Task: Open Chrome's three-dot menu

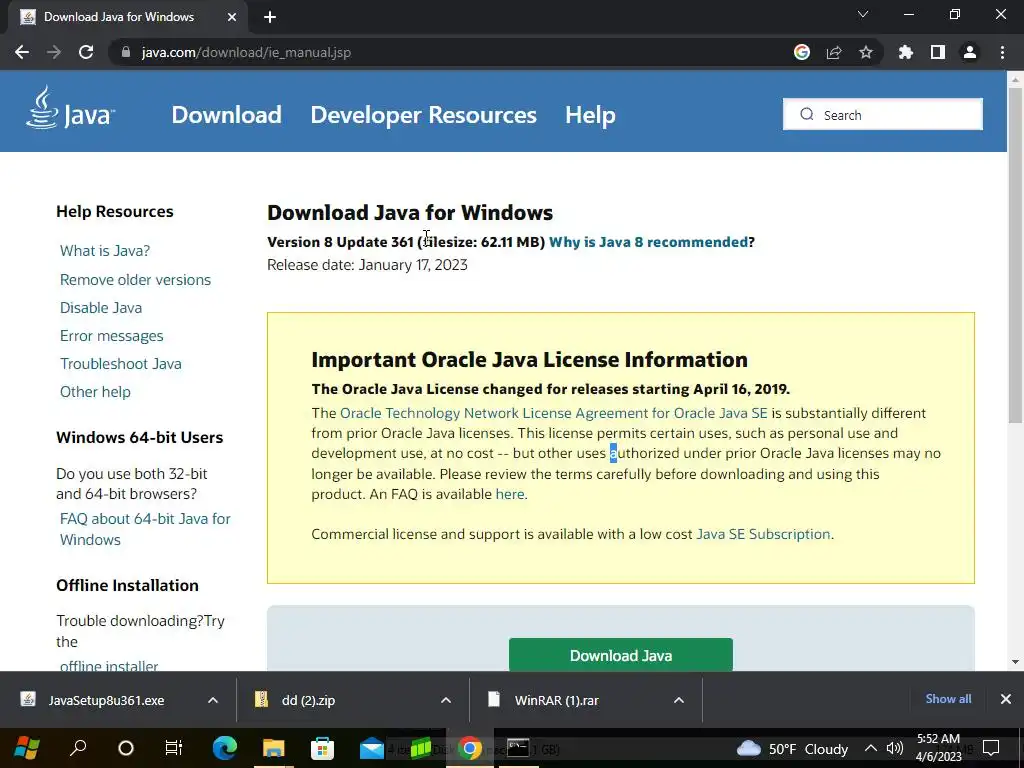Action: [1002, 52]
